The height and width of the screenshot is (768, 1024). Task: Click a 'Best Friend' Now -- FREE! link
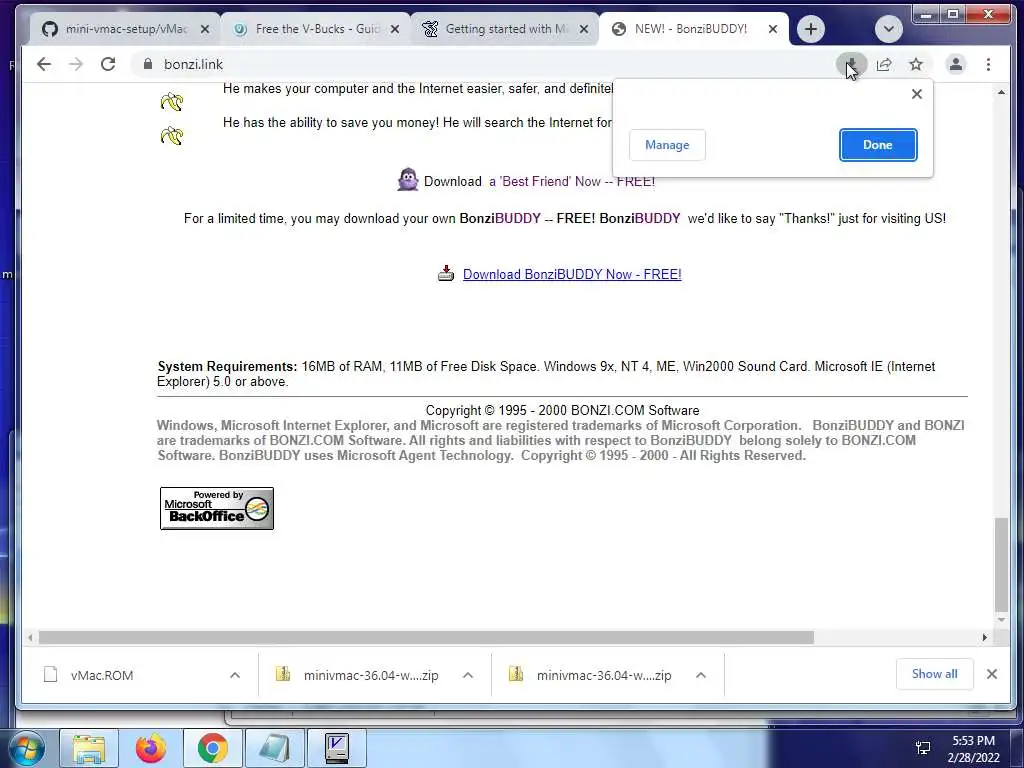point(572,182)
